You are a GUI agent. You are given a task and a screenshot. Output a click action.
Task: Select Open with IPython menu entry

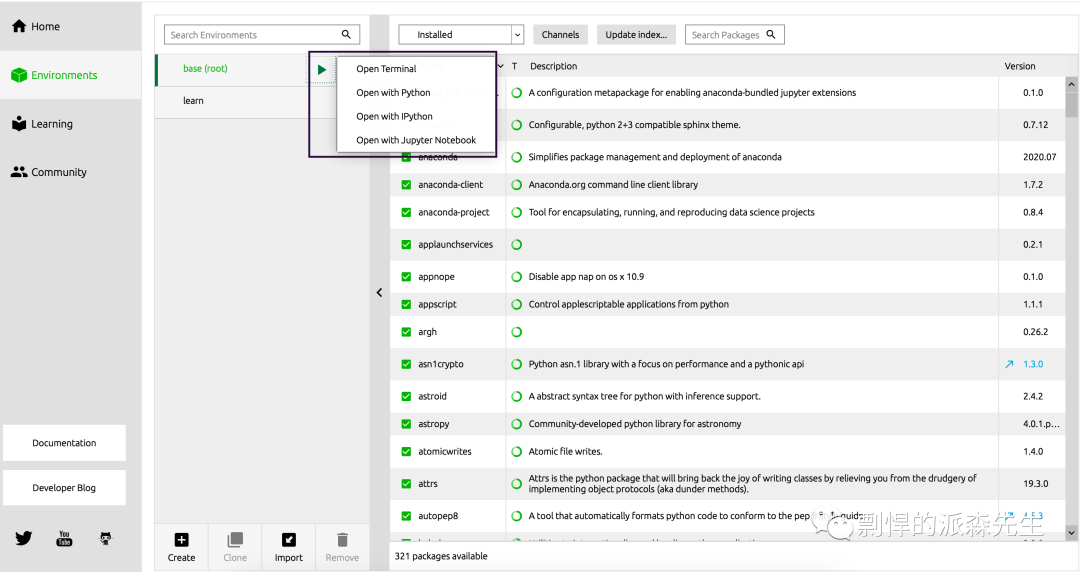[x=394, y=117]
